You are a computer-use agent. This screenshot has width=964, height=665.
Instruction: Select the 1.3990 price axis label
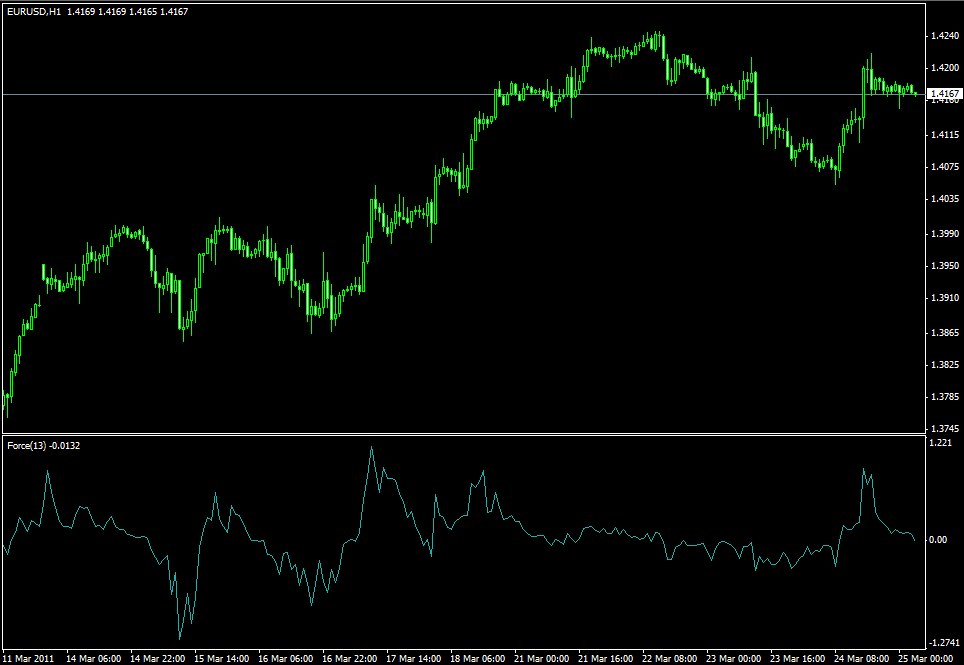point(945,234)
